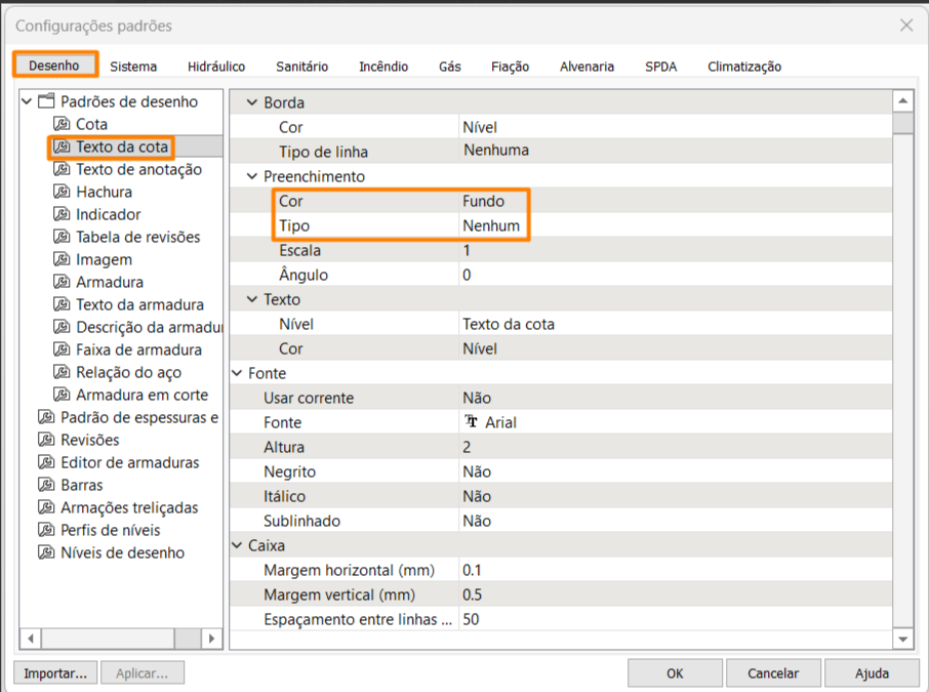Edit the Altura value field

(x=674, y=447)
